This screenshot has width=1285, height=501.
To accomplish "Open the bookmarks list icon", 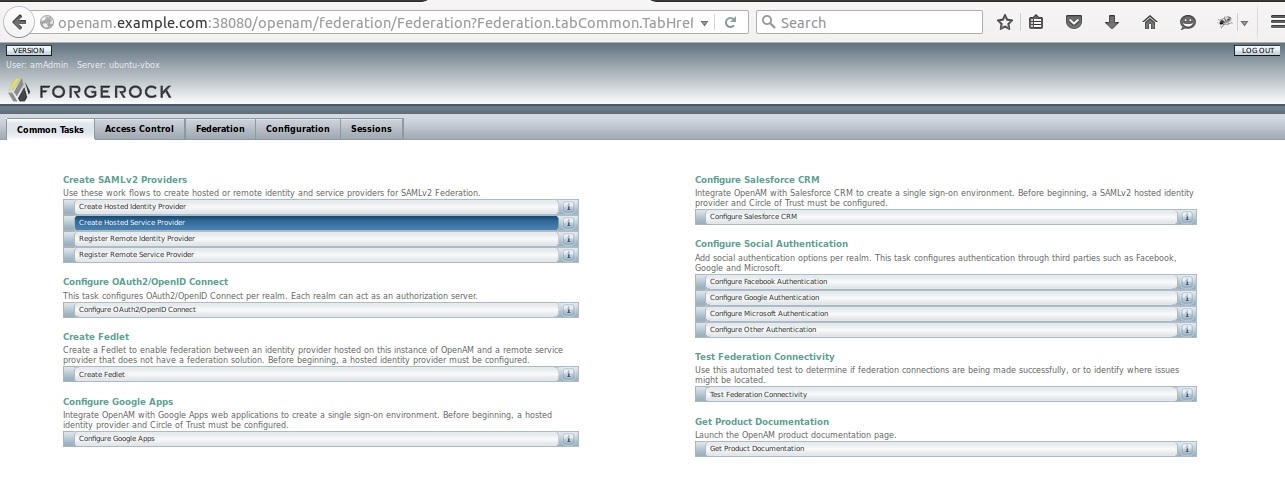I will (x=1036, y=22).
